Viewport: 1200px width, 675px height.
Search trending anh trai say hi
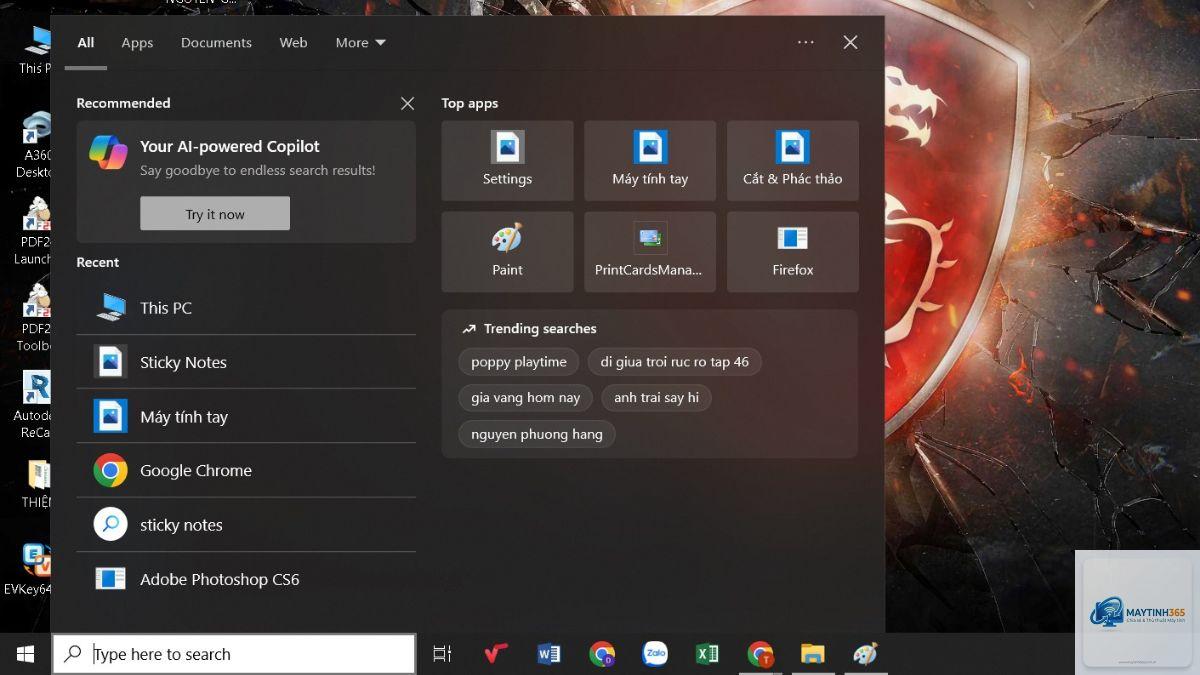656,397
